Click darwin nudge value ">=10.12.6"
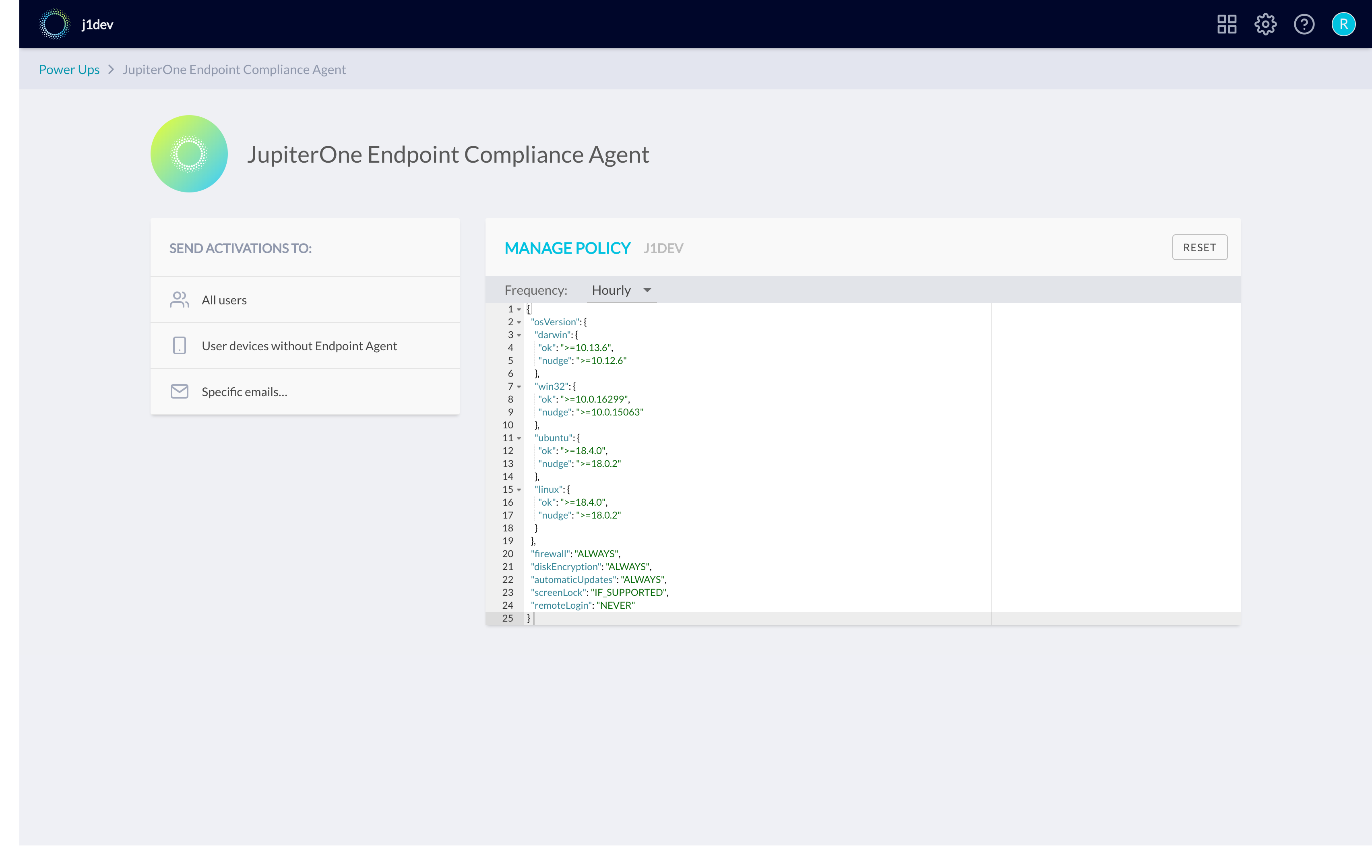The height and width of the screenshot is (868, 1372). [x=601, y=361]
